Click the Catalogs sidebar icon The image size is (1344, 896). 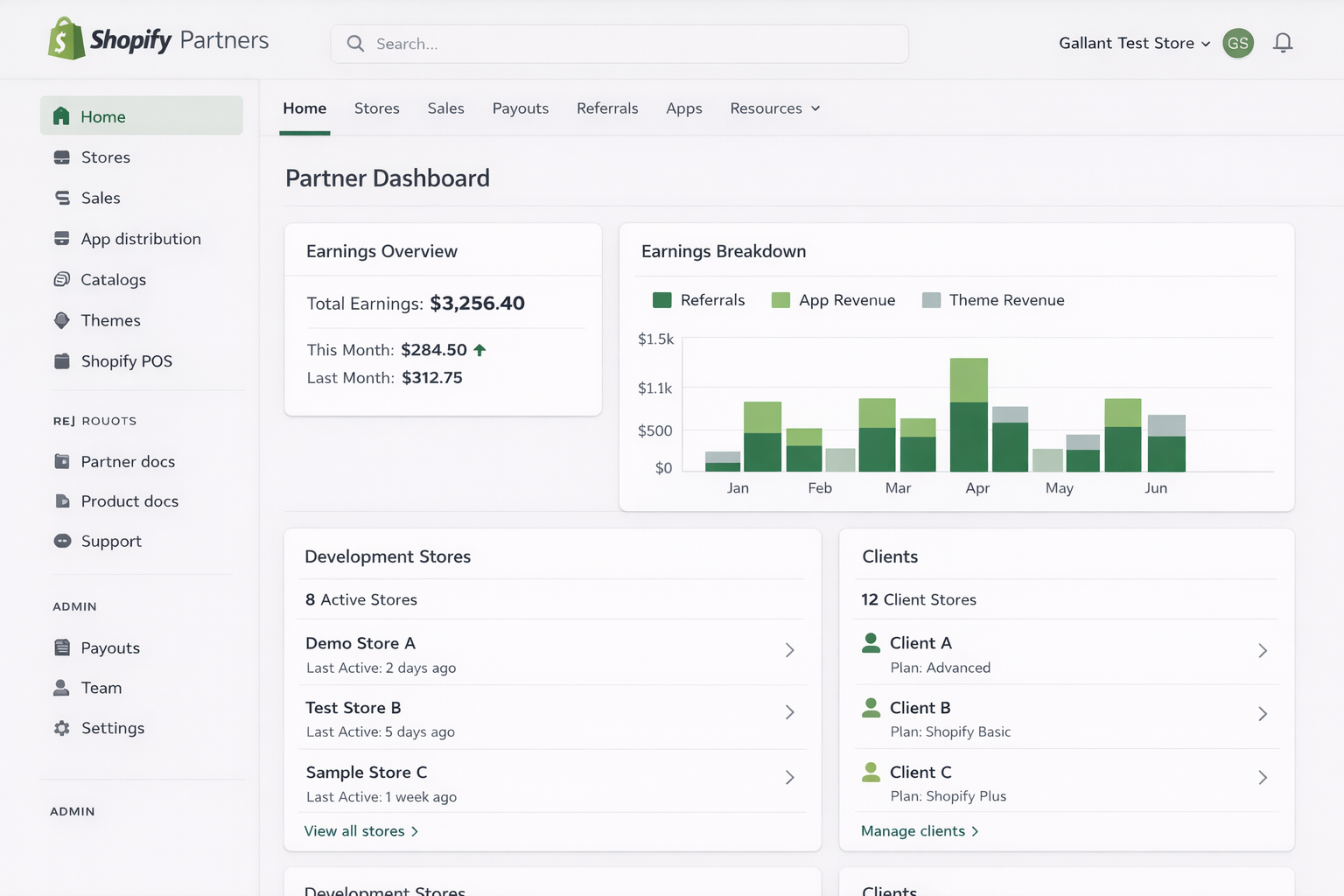(62, 279)
